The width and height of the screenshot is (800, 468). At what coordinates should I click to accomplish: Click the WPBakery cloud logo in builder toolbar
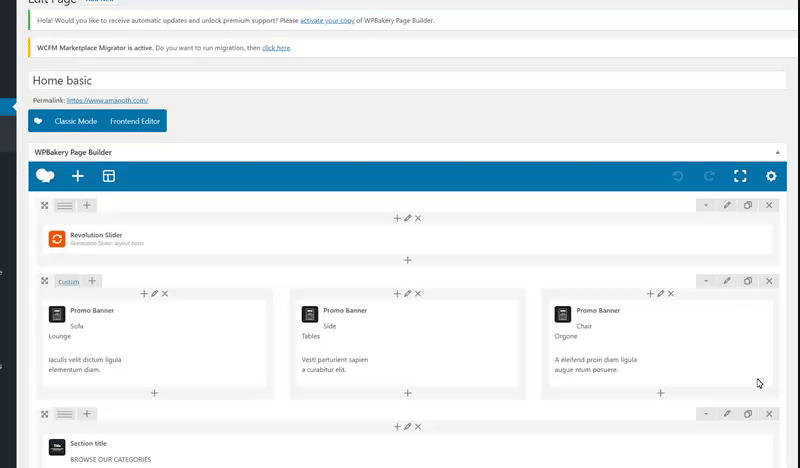pyautogui.click(x=45, y=176)
